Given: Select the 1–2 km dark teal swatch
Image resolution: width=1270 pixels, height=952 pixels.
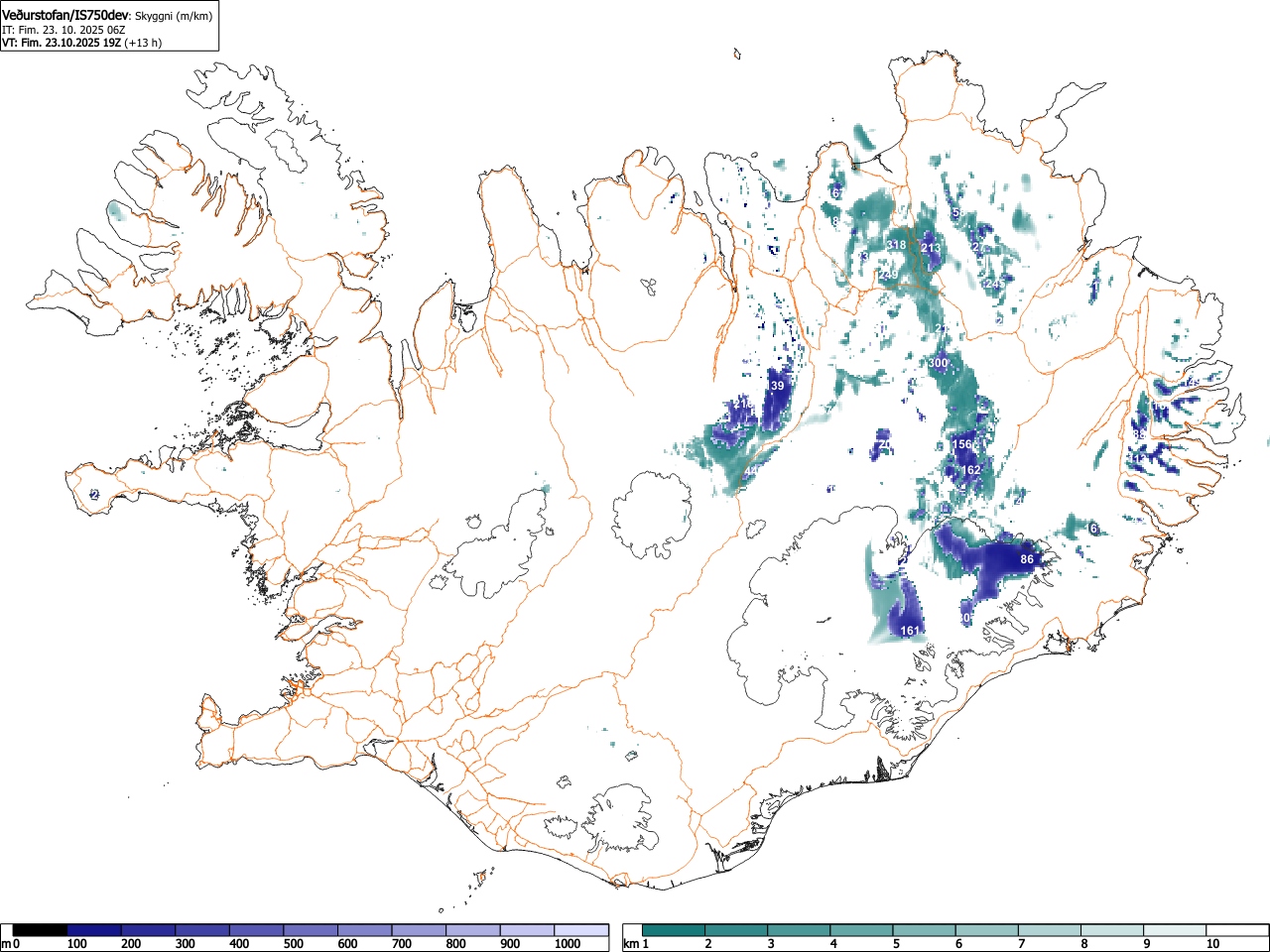Looking at the screenshot, I should pyautogui.click(x=675, y=930).
